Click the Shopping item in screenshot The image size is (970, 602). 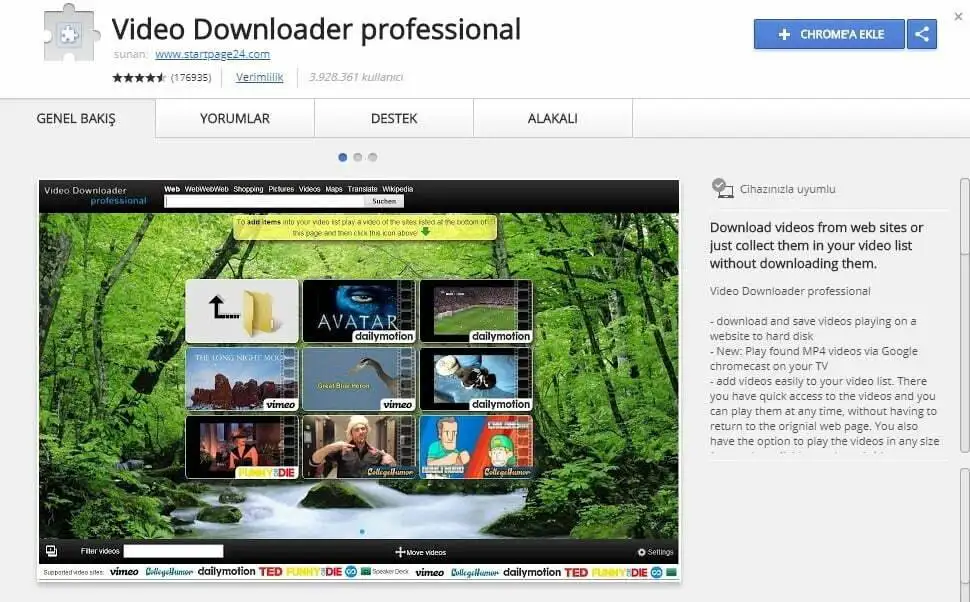[x=248, y=189]
